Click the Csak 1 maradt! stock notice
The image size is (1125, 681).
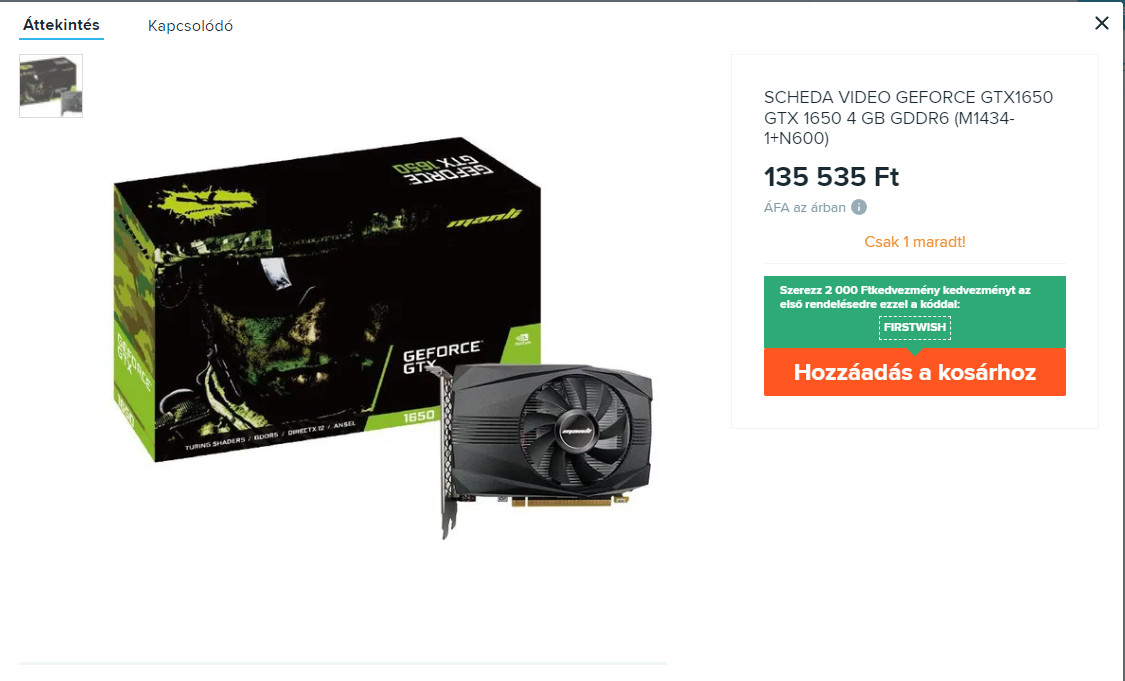click(x=915, y=242)
